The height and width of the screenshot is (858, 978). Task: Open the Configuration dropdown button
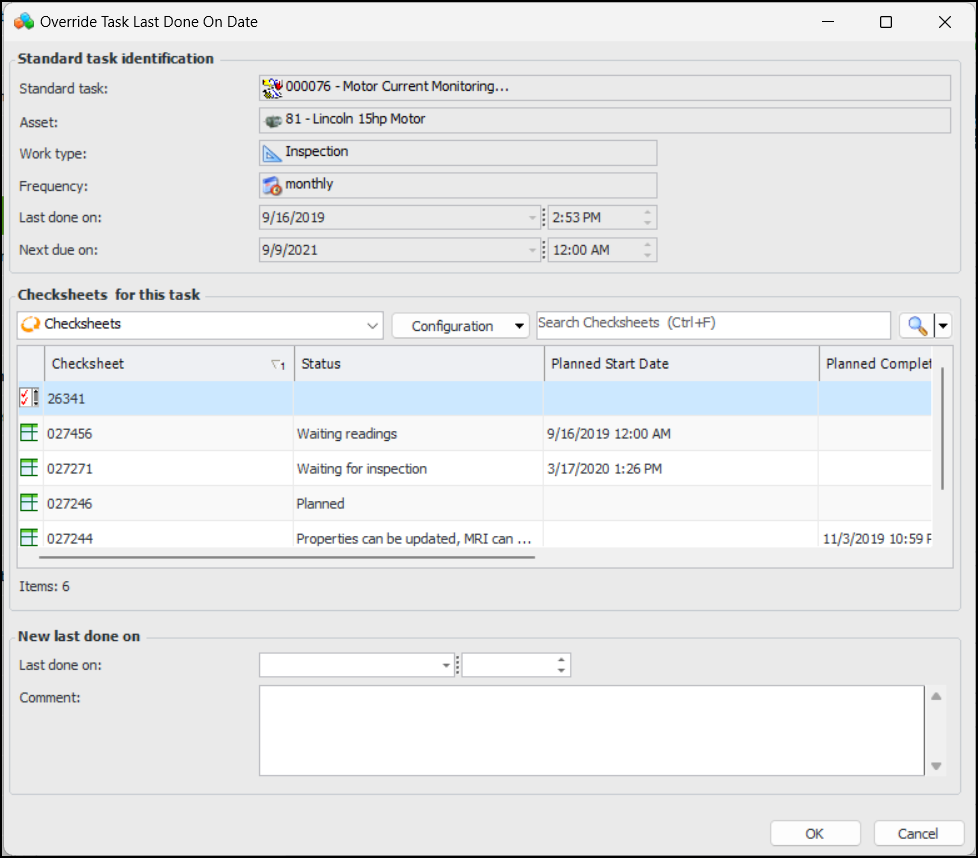click(x=460, y=326)
